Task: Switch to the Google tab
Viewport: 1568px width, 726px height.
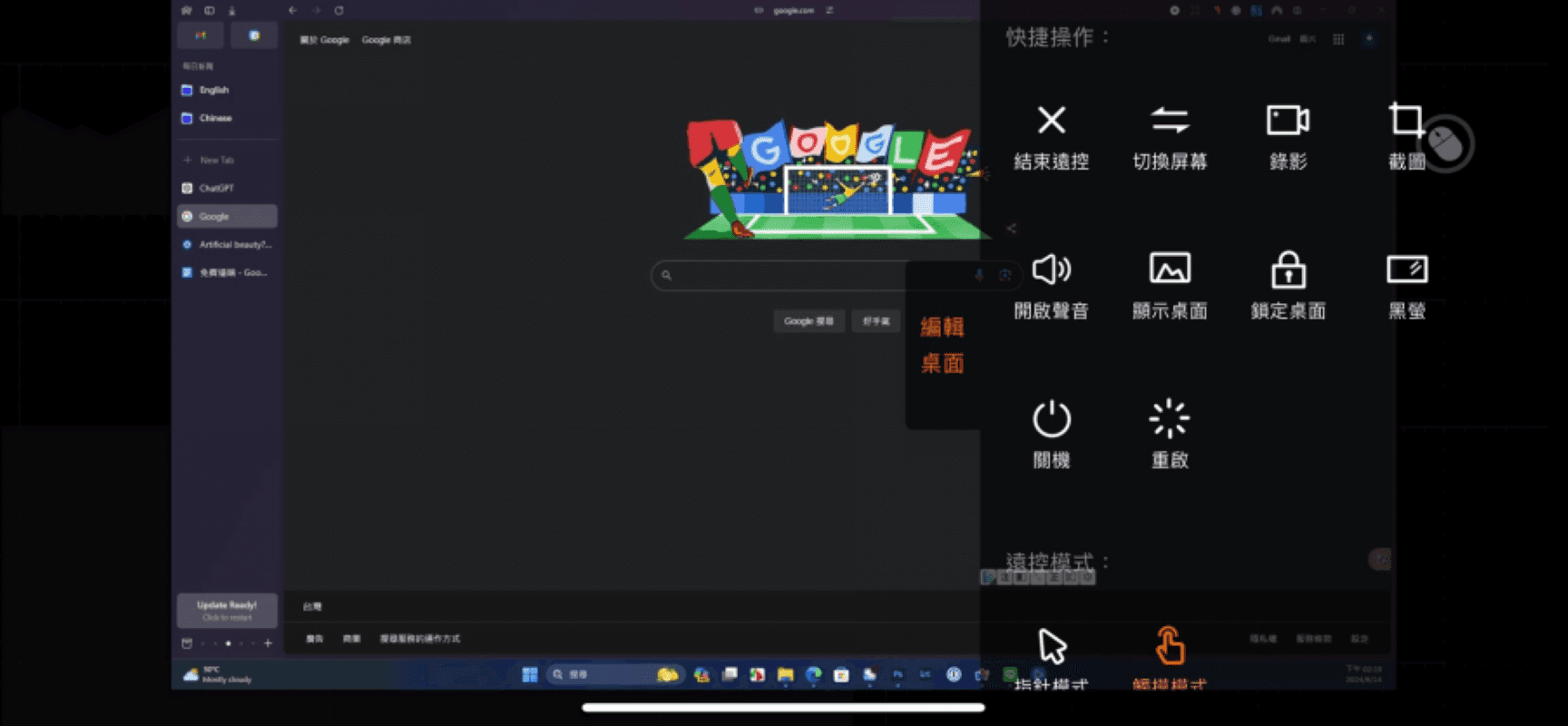Action: click(x=227, y=216)
